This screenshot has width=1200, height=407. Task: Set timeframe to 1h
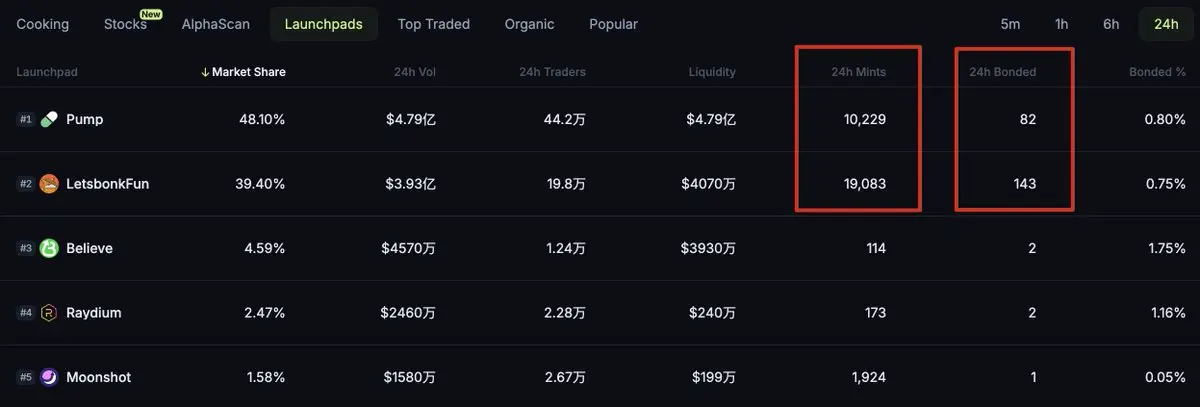1061,24
